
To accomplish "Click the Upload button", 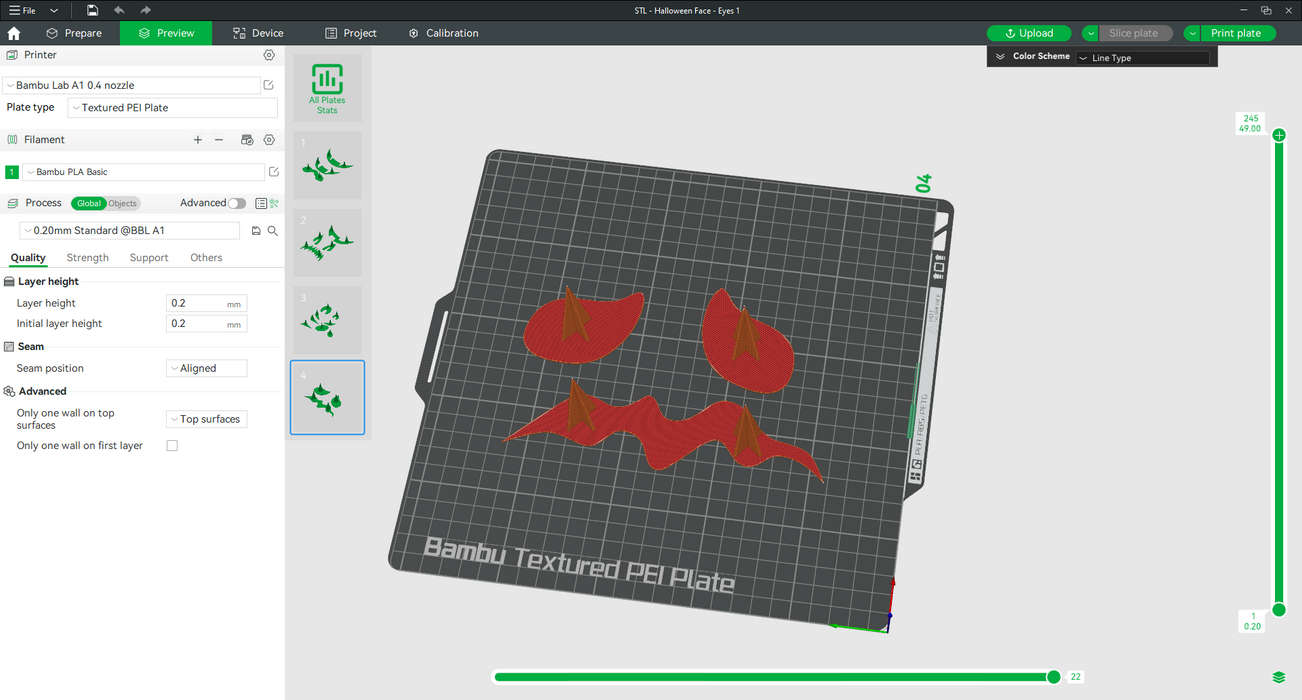I will [x=1029, y=33].
